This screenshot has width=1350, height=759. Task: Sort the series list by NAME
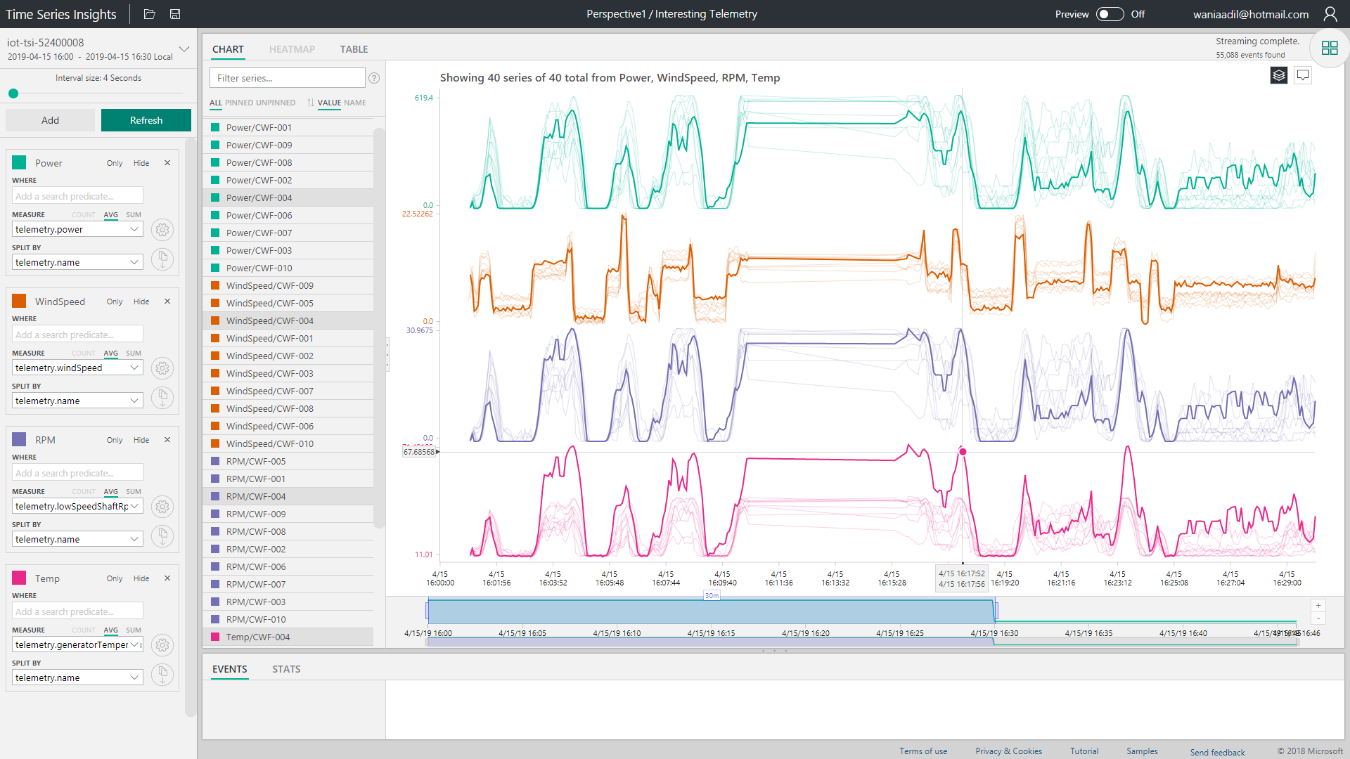click(x=355, y=103)
